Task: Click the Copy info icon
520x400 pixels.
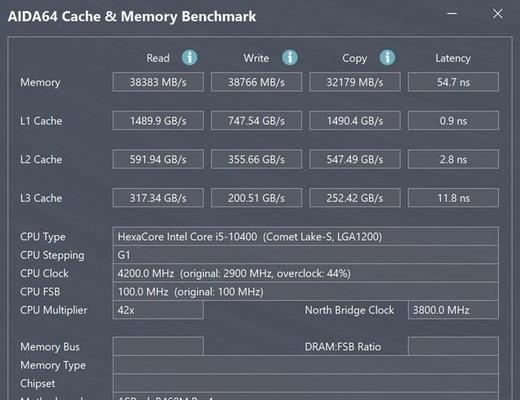Action: [387, 58]
